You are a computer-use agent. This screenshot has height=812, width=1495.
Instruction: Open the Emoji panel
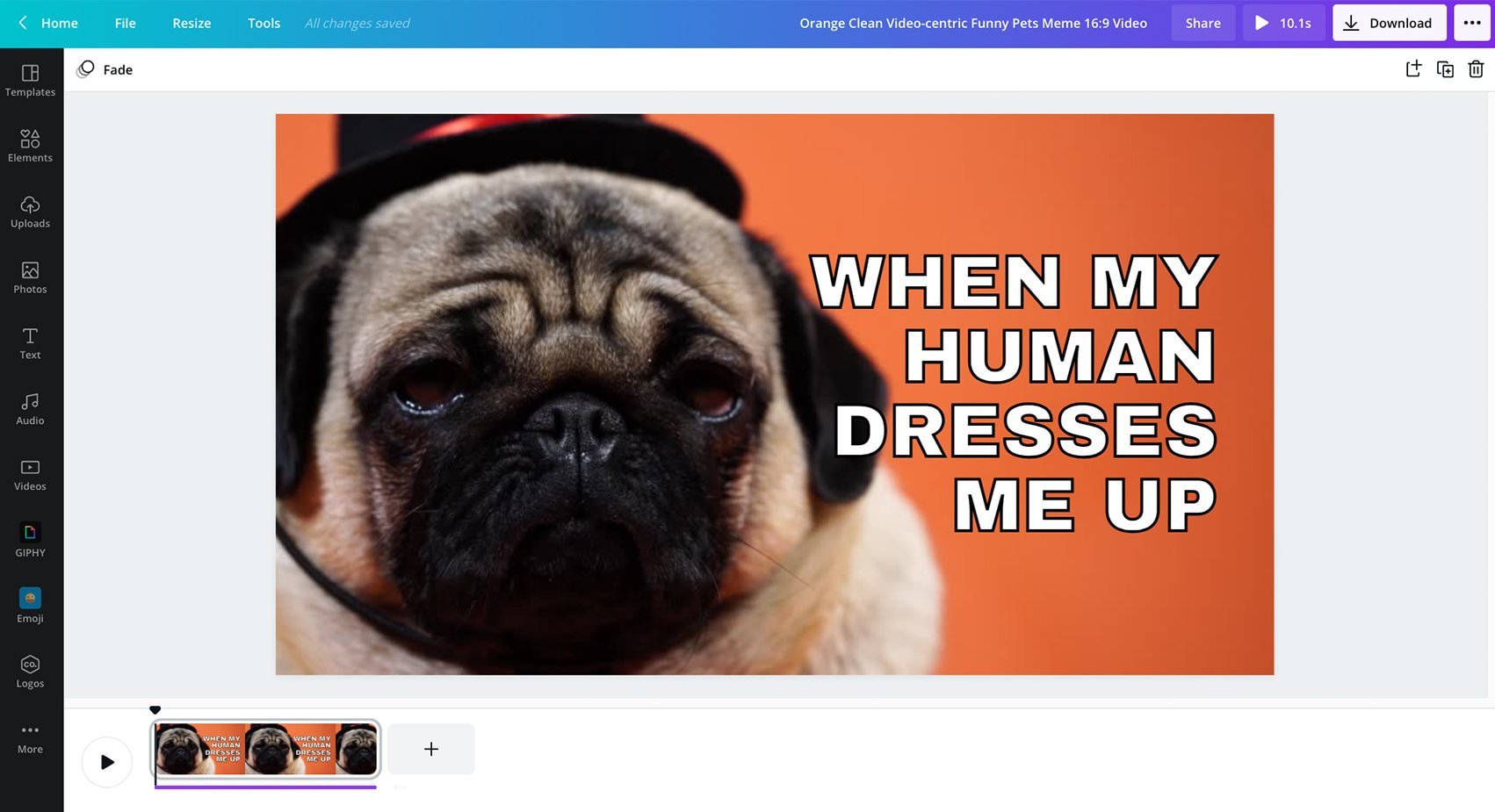point(30,605)
